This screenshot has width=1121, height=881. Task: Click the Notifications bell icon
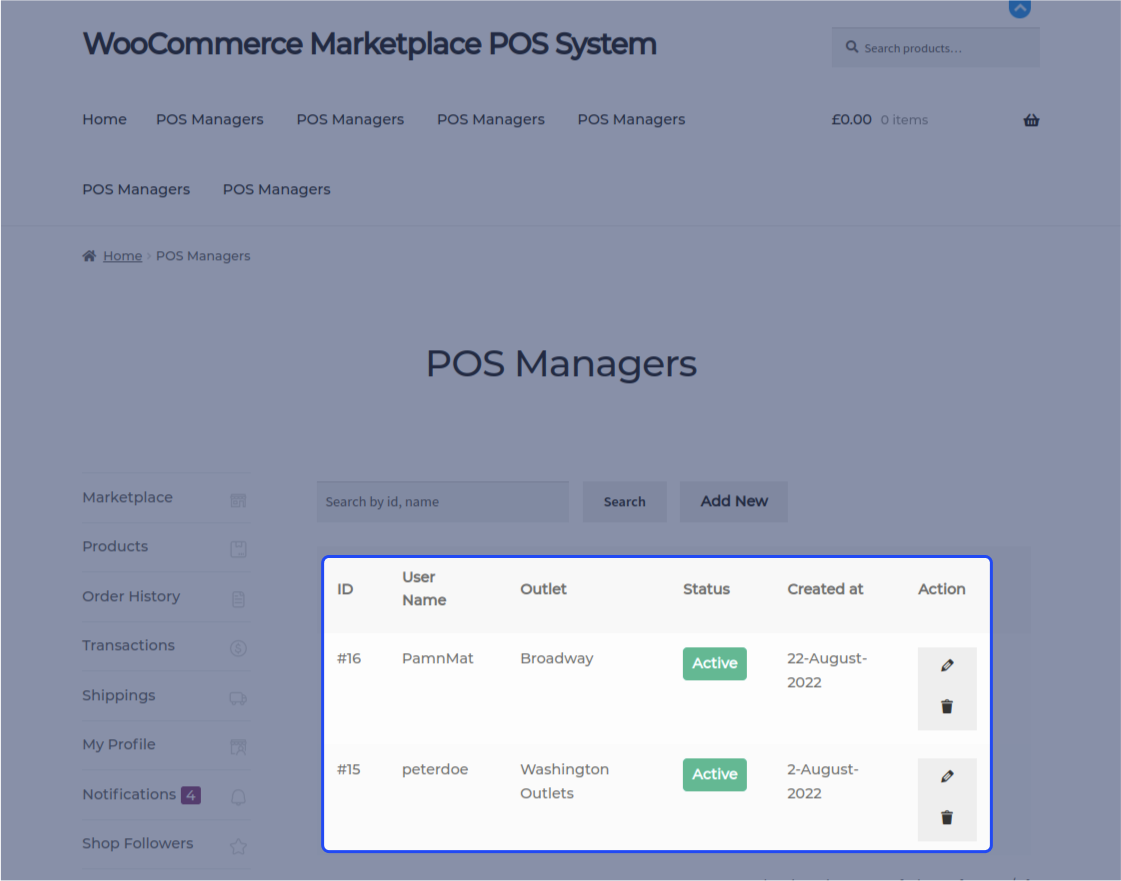coord(238,797)
